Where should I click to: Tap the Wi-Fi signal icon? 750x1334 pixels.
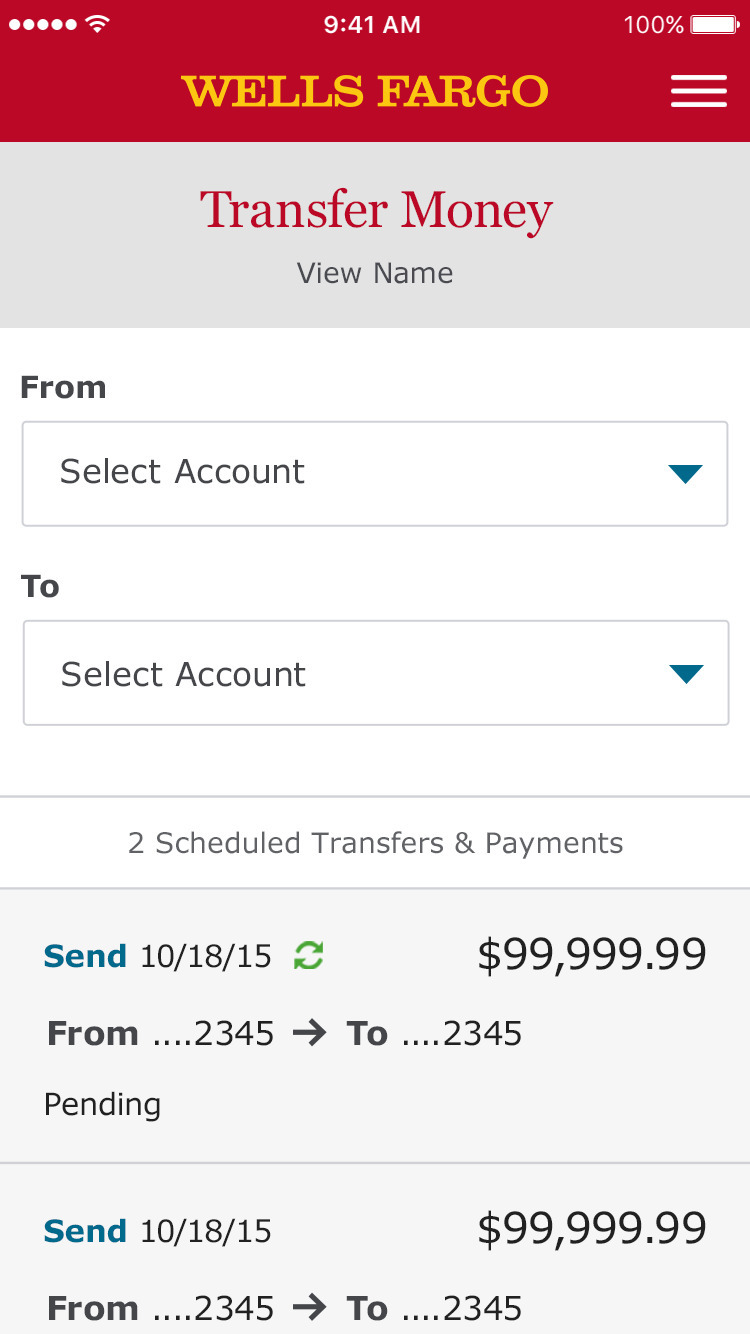pos(97,25)
